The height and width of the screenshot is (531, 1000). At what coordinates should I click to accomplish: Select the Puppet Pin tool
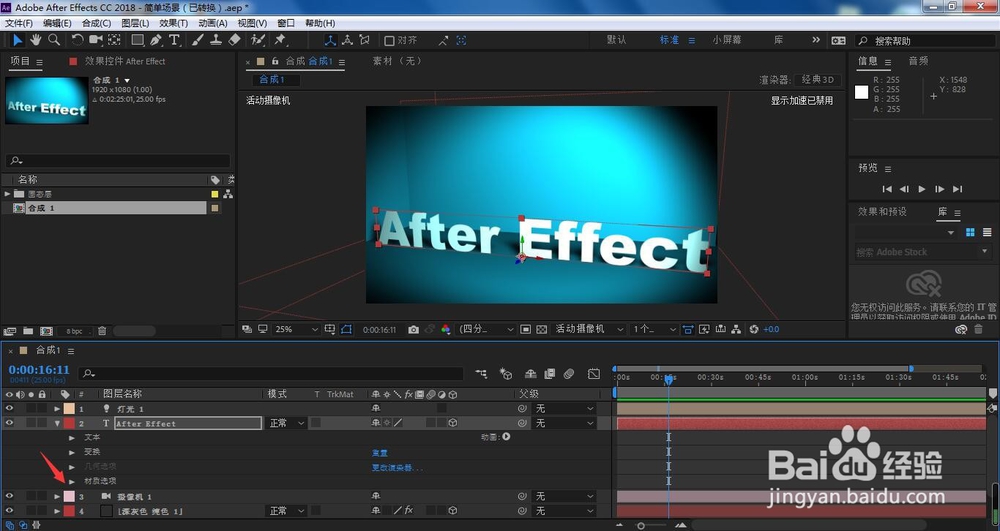280,40
